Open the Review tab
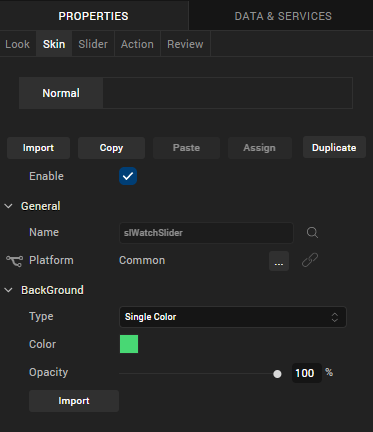The height and width of the screenshot is (432, 373). click(185, 44)
